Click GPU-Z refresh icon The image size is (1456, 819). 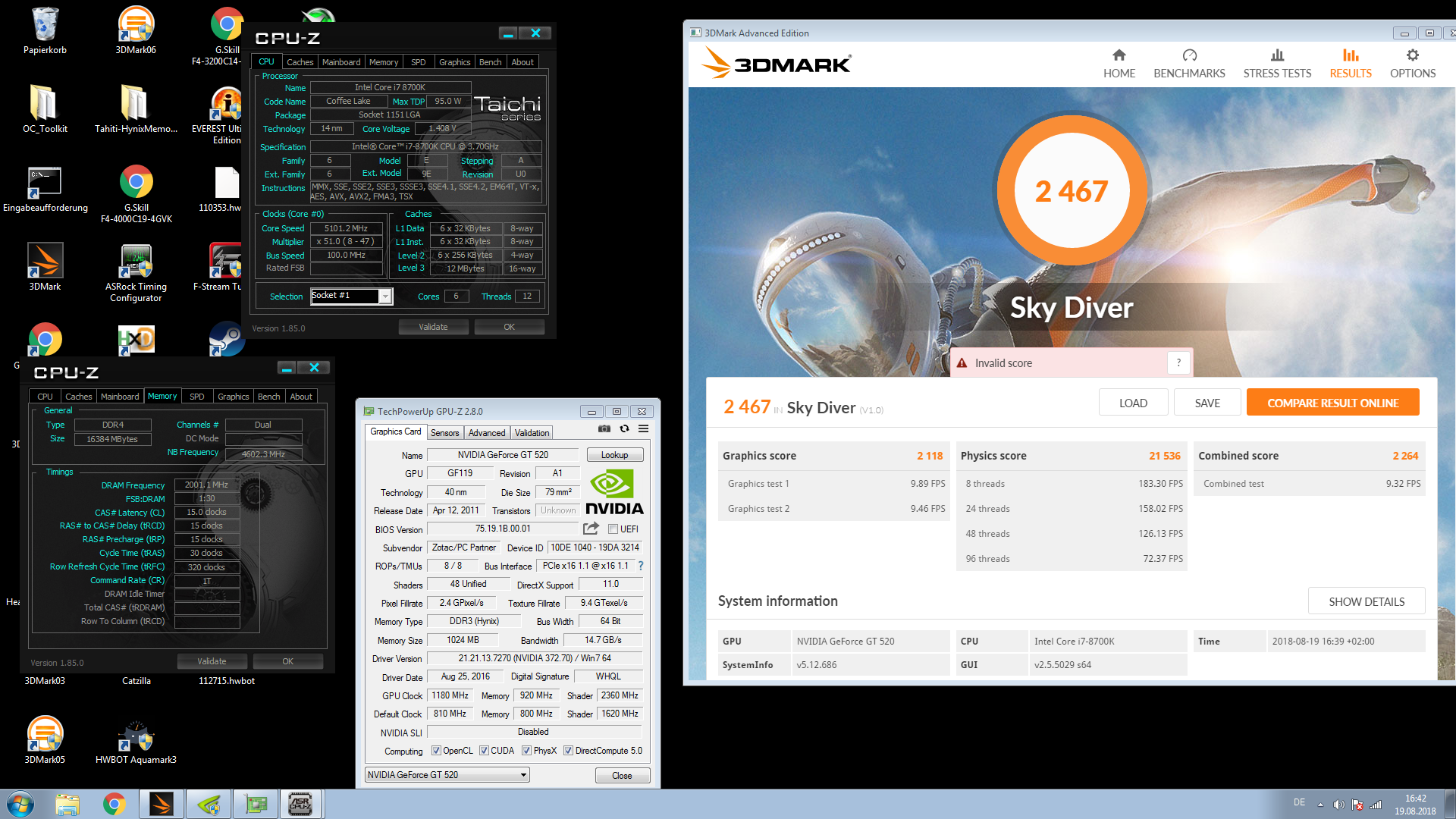624,428
